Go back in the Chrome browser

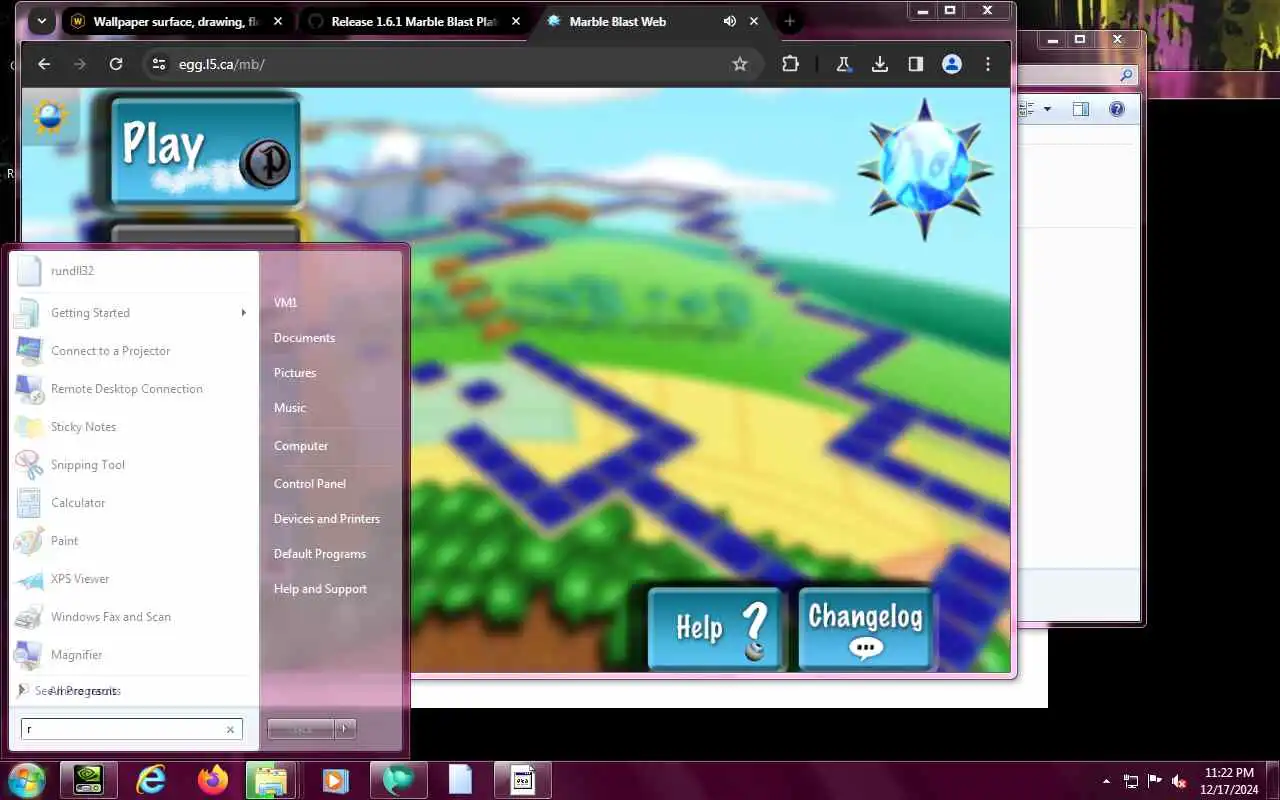click(x=44, y=64)
